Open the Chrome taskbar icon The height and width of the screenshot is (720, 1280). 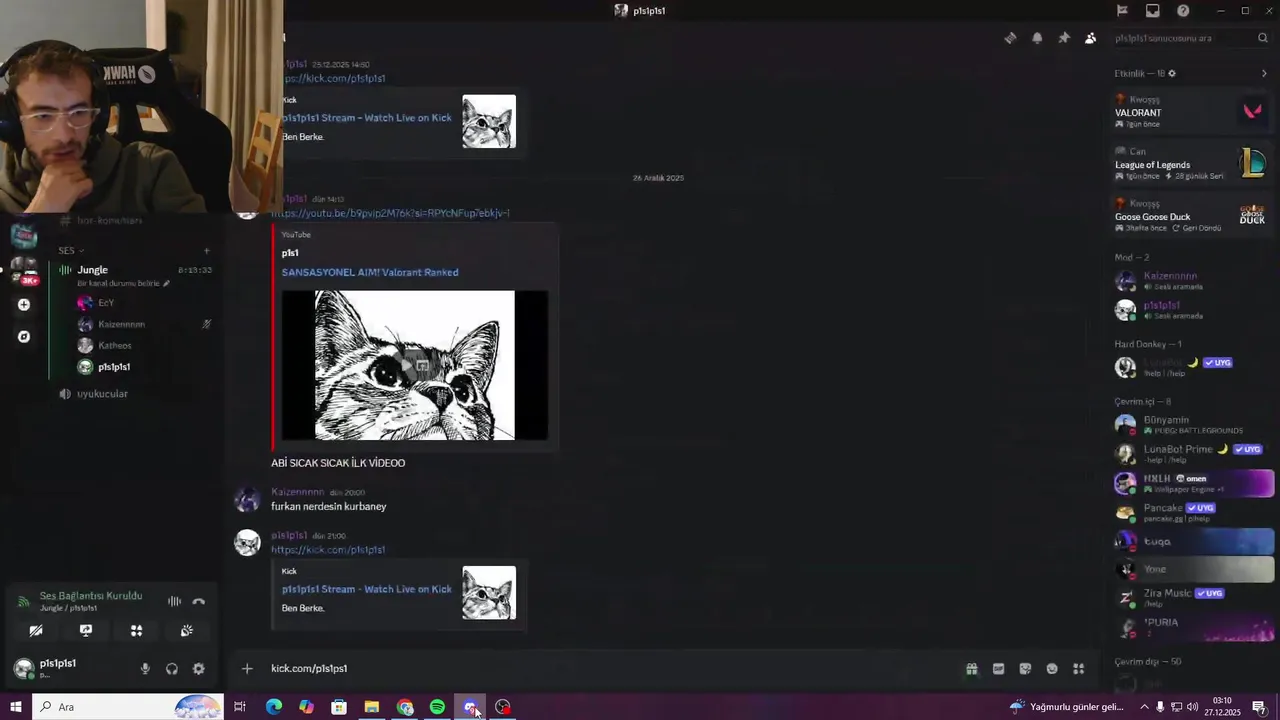click(405, 707)
